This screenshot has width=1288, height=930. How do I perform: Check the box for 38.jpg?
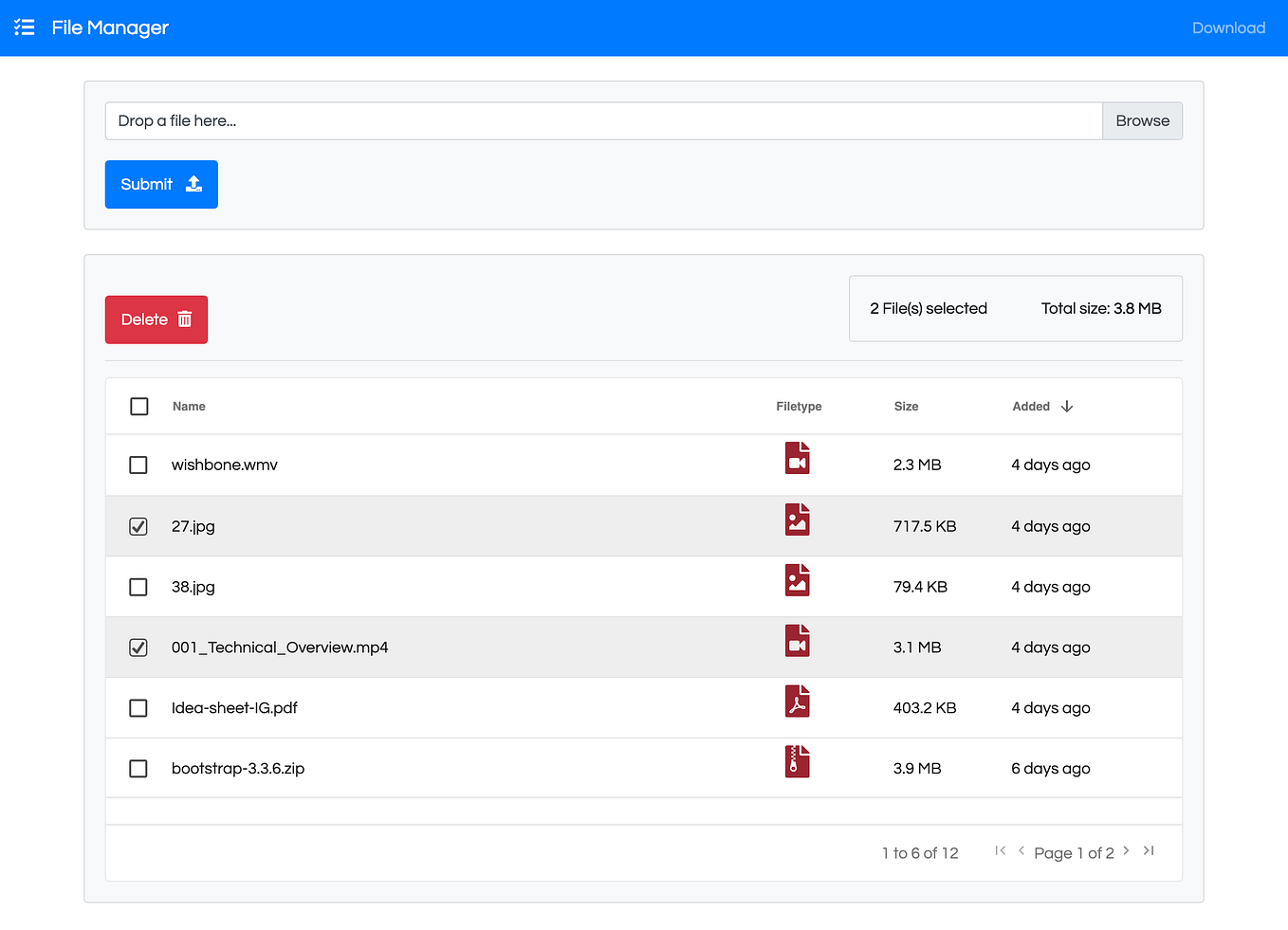click(x=138, y=587)
